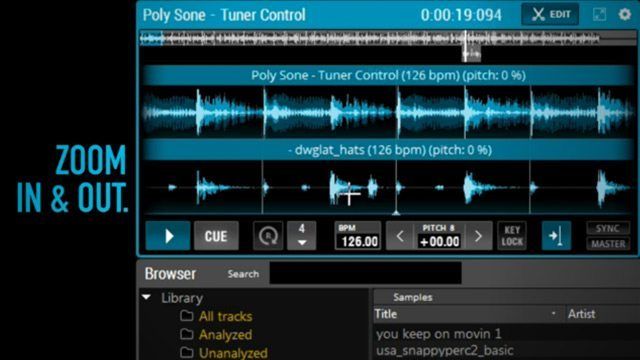Image resolution: width=640 pixels, height=360 pixels.
Task: Activate the loop icon button
Action: (268, 236)
